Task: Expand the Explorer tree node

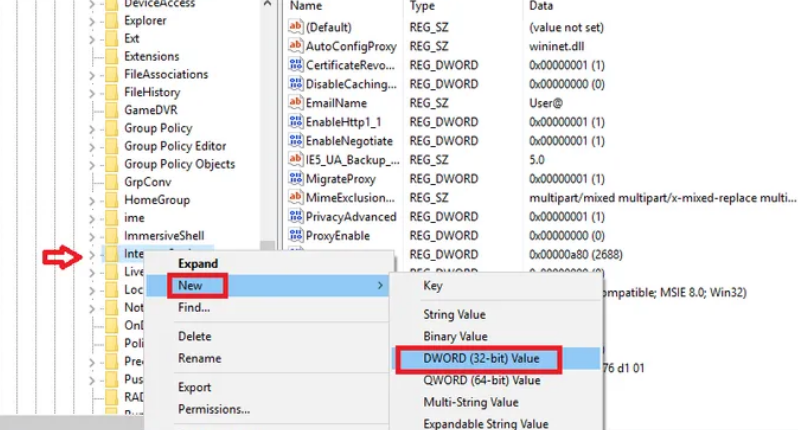Action: click(x=92, y=20)
